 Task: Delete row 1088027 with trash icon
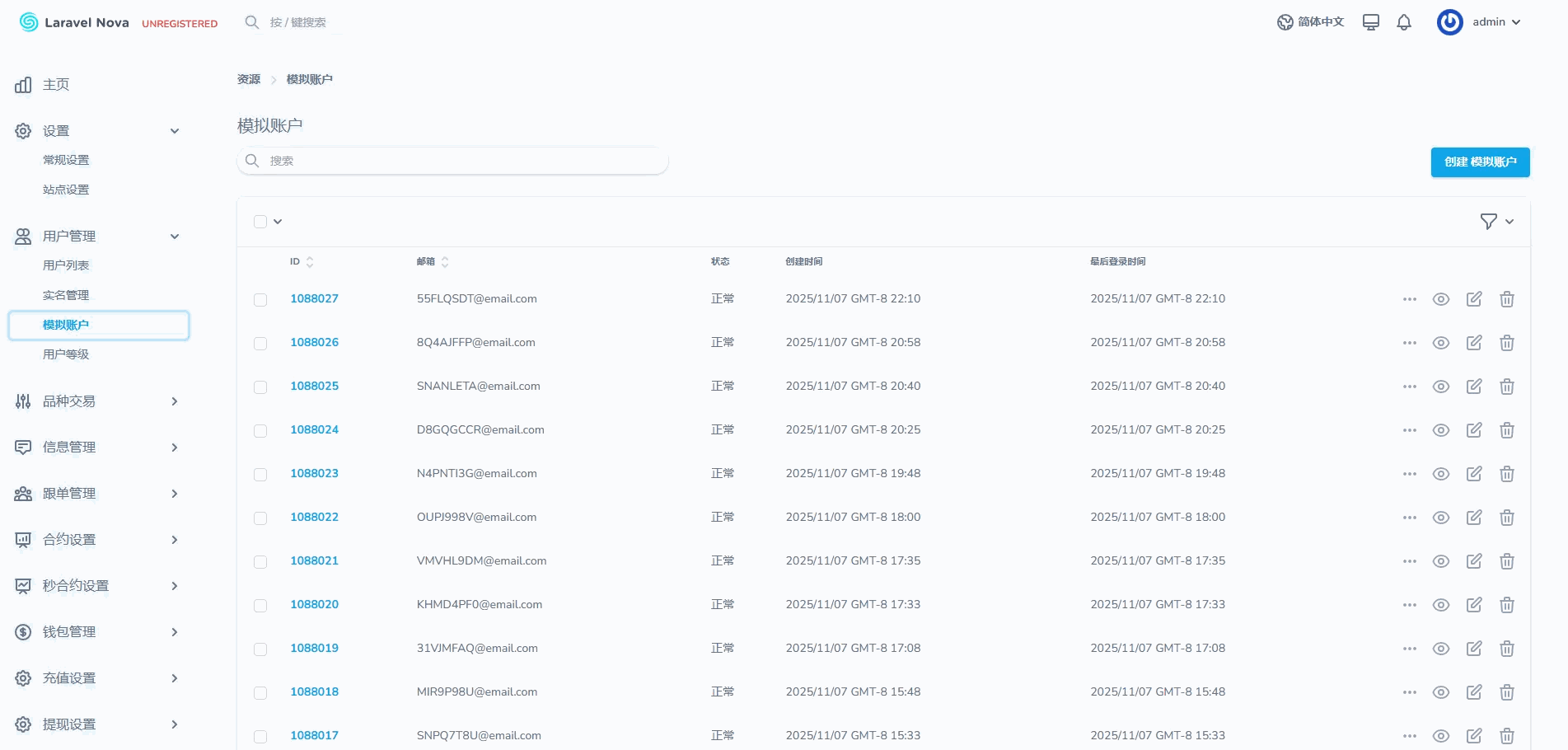[1506, 299]
